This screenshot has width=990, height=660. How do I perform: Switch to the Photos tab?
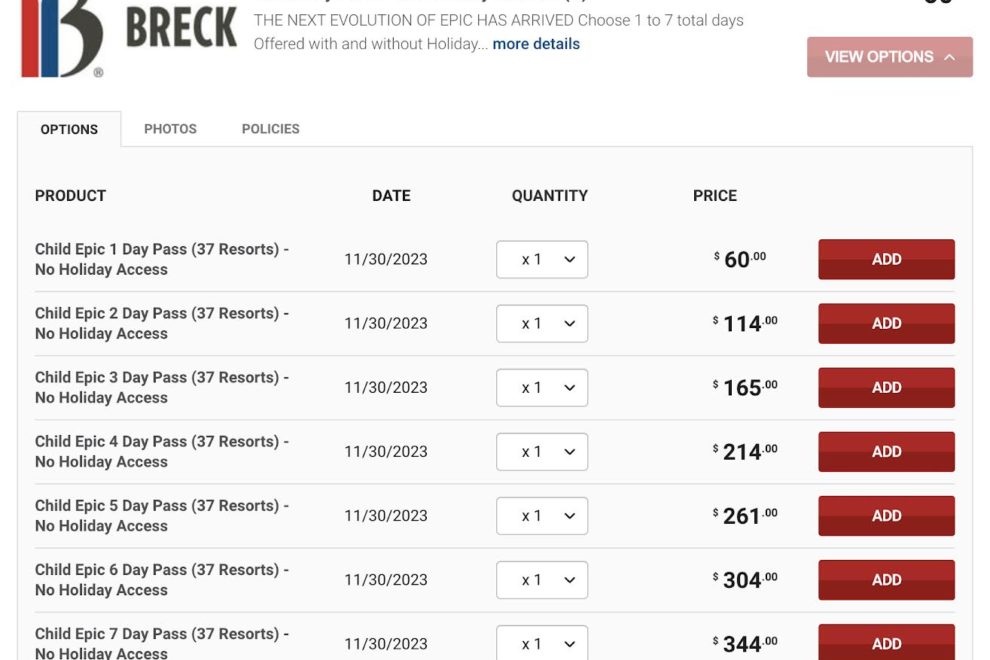170,129
